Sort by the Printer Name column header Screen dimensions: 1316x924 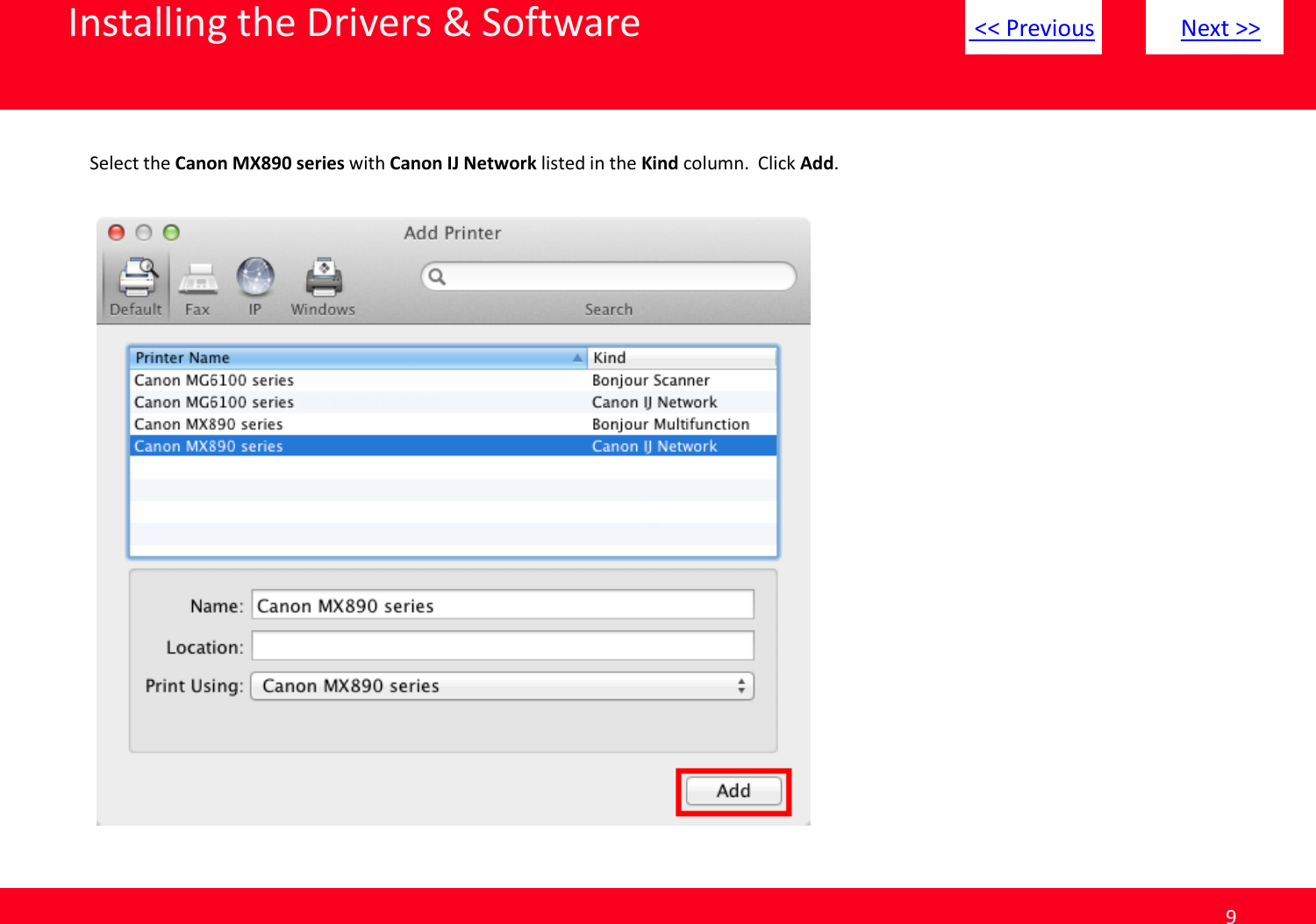tap(358, 358)
